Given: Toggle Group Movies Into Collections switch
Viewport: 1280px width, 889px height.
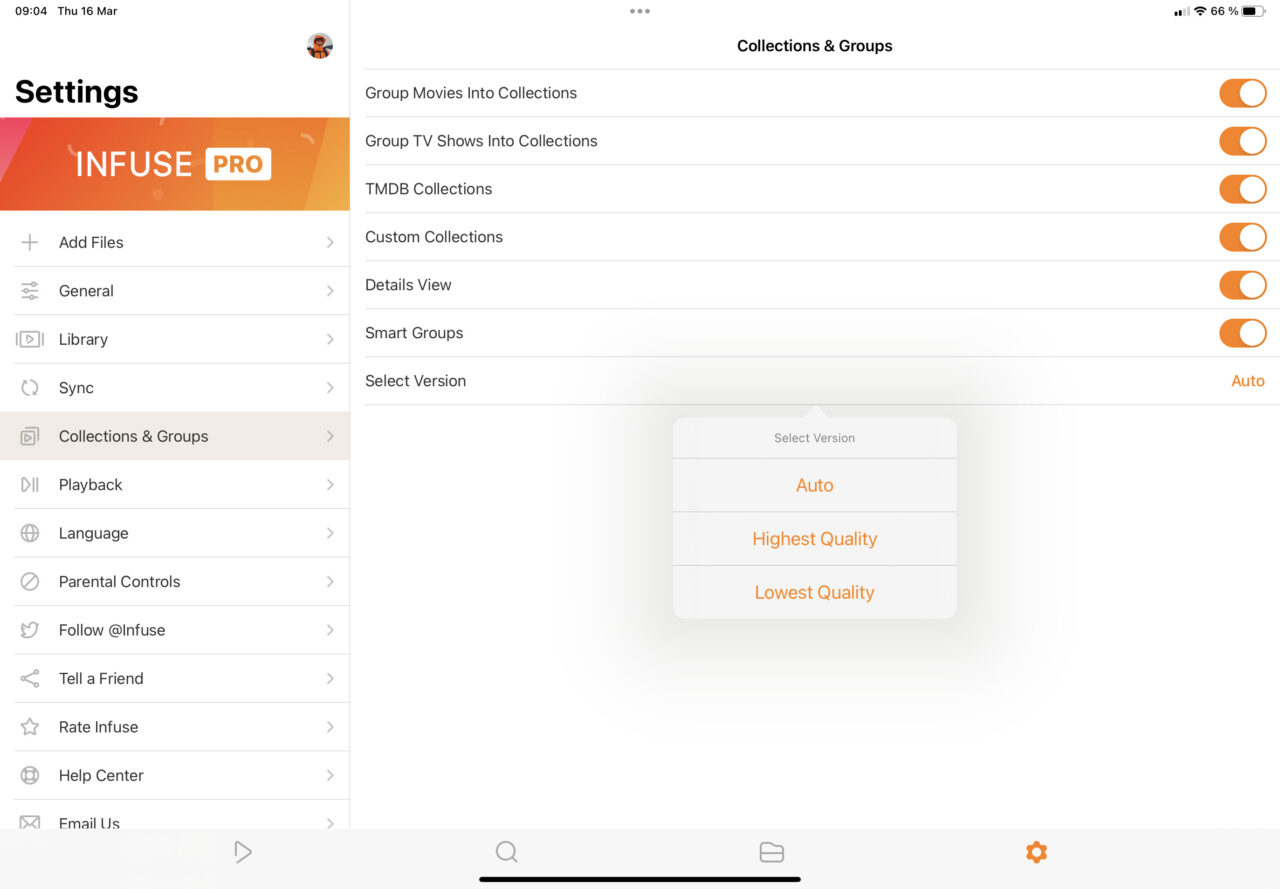Looking at the screenshot, I should (1243, 93).
